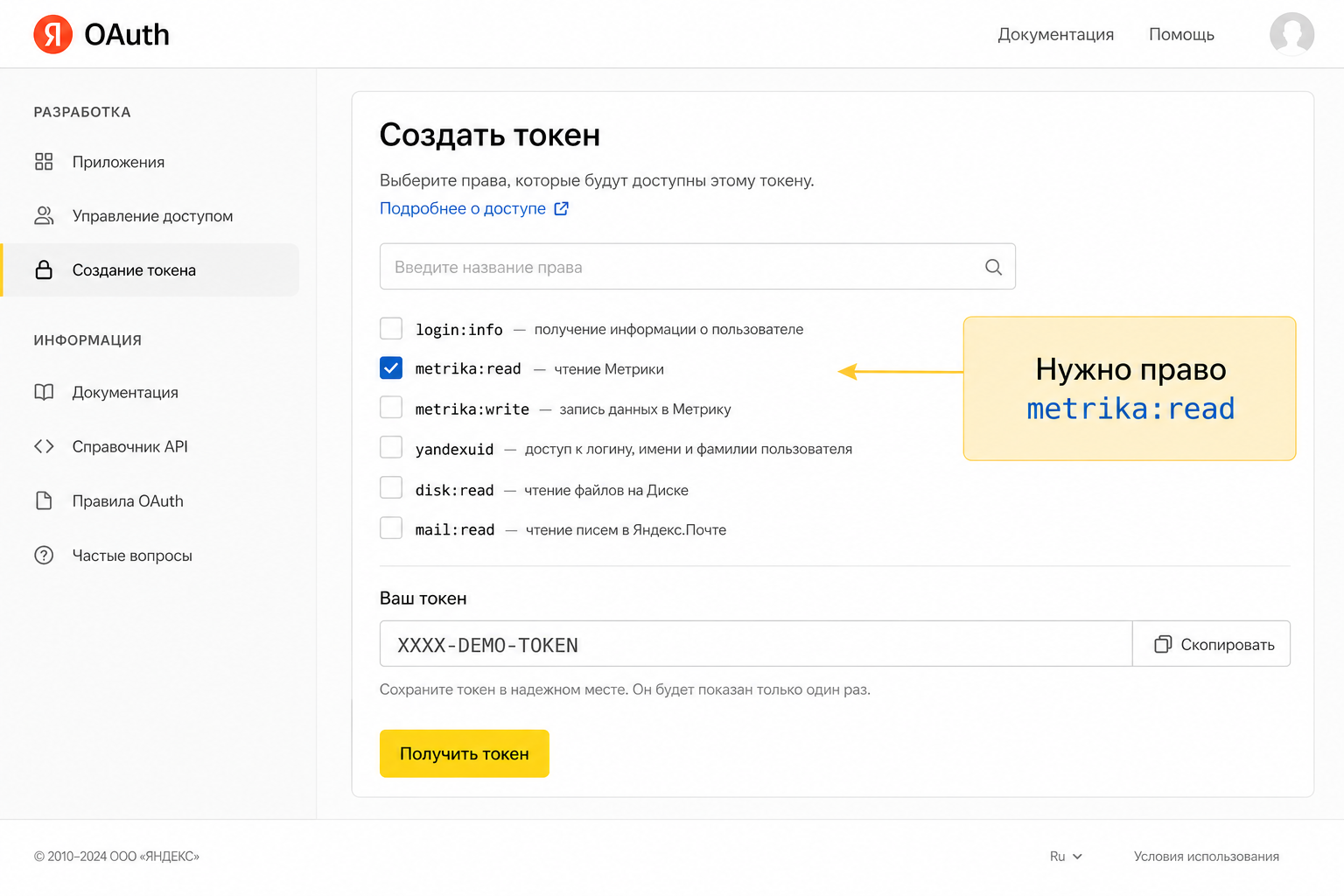The height and width of the screenshot is (896, 1344).
Task: Click the Управление доступом people icon
Action: coord(44,216)
